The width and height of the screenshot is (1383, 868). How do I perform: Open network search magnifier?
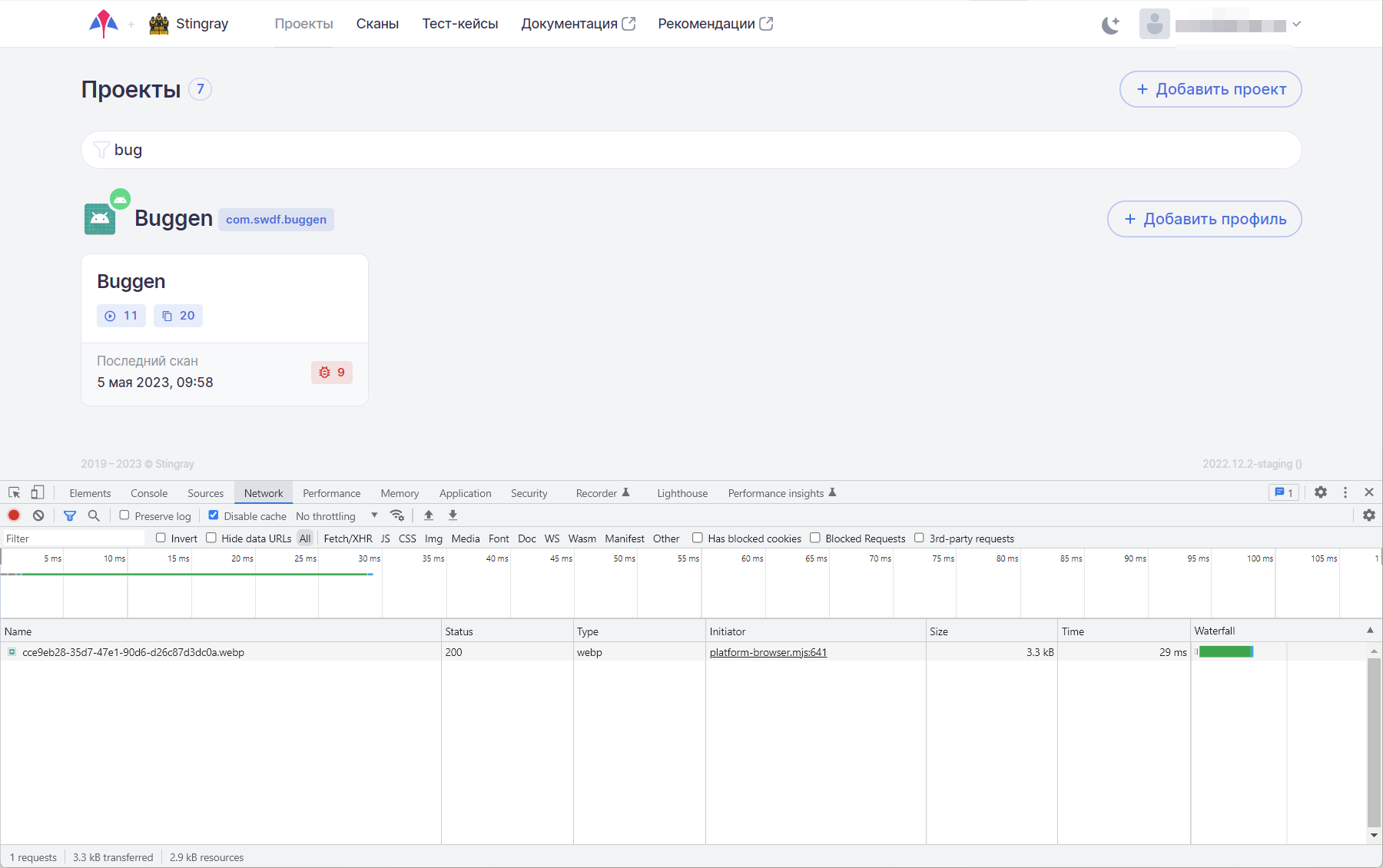94,515
